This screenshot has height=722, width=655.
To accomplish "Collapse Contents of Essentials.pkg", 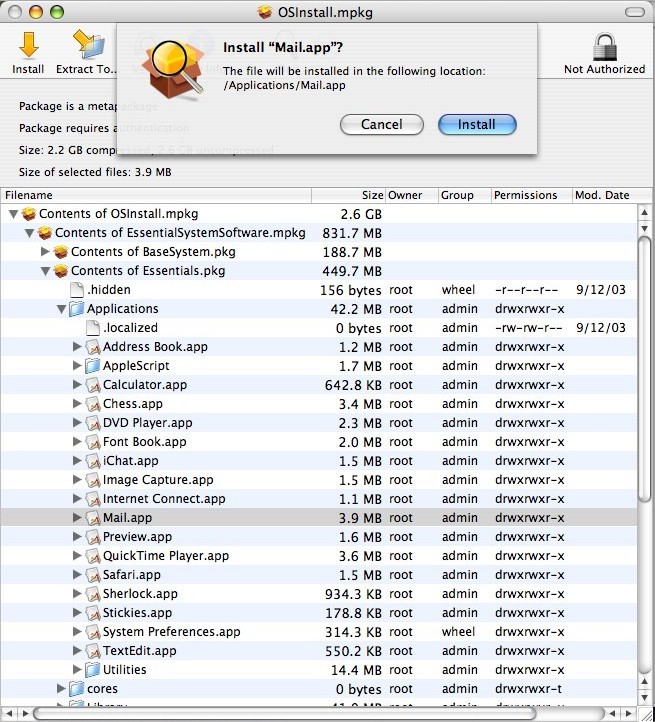I will click(x=45, y=271).
